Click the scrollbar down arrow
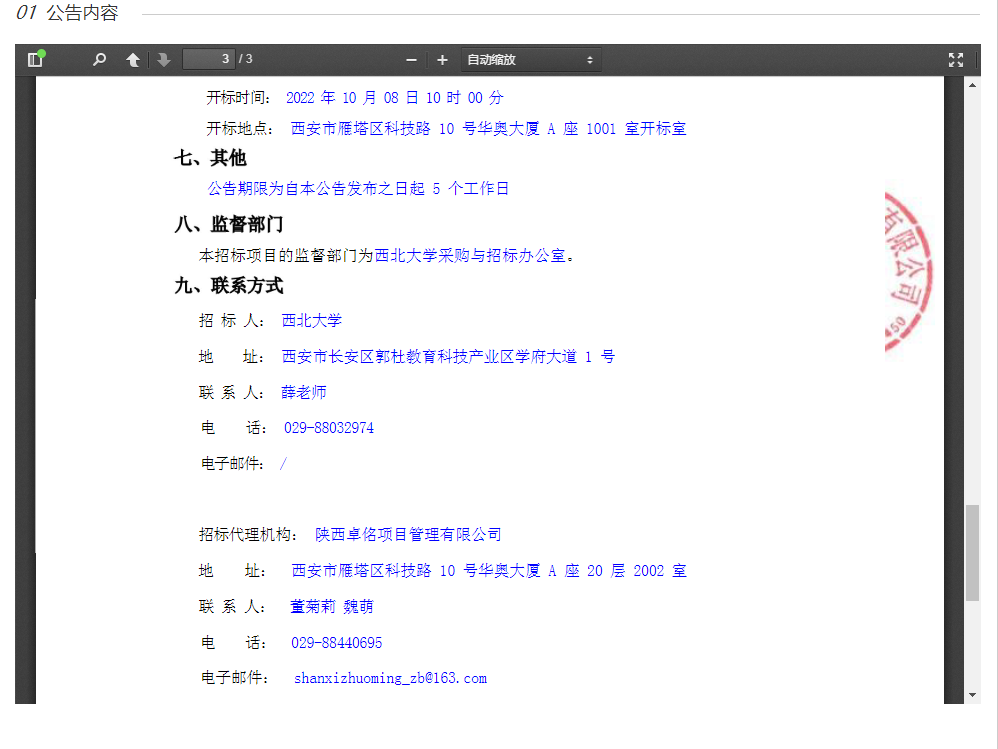The image size is (998, 749). tap(972, 694)
